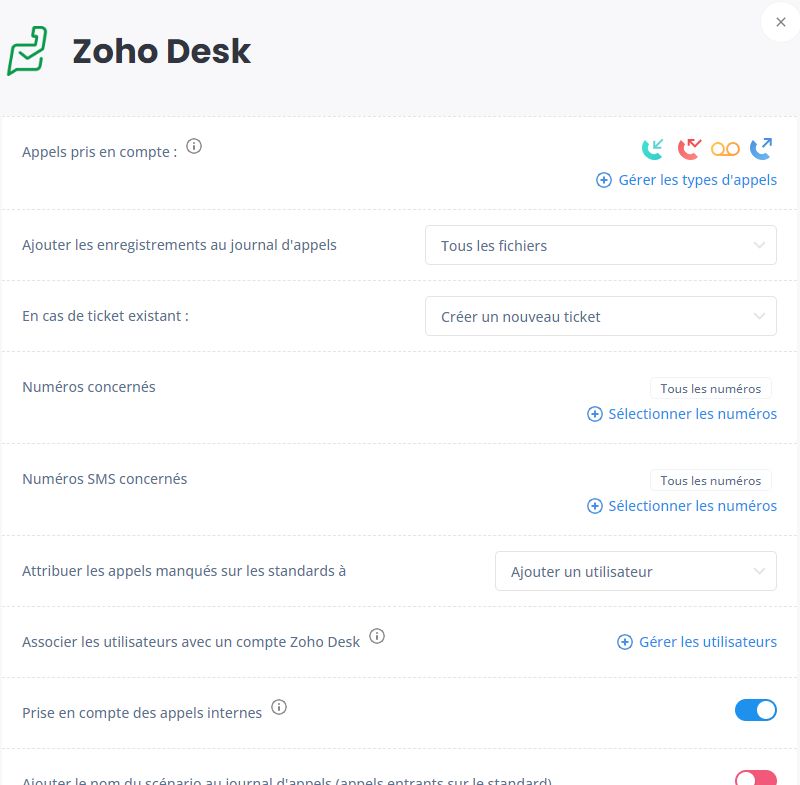Viewport: 800px width, 785px height.
Task: Click the incoming calls icon
Action: 653,149
